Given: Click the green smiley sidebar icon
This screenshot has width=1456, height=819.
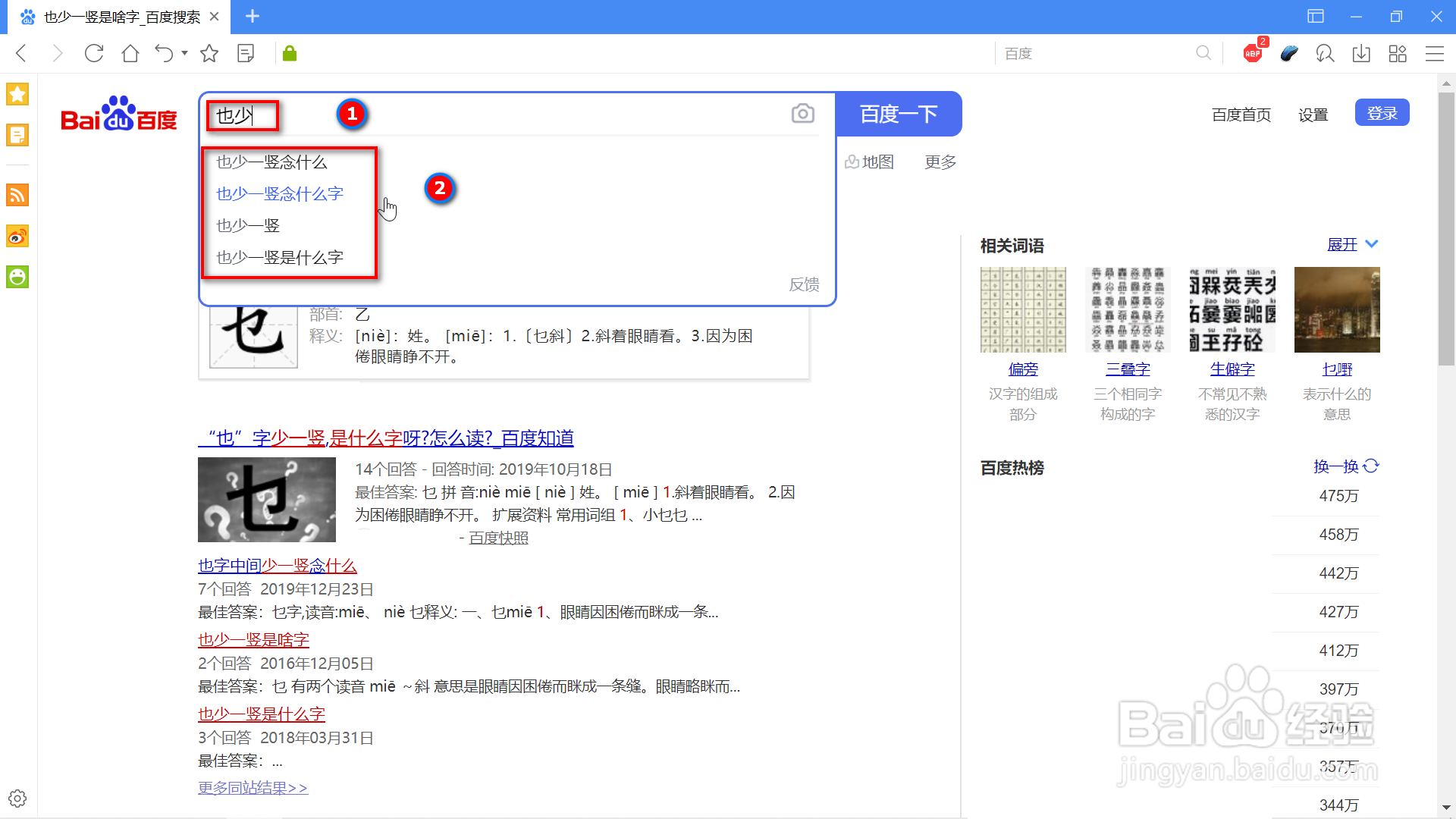Looking at the screenshot, I should coord(17,277).
